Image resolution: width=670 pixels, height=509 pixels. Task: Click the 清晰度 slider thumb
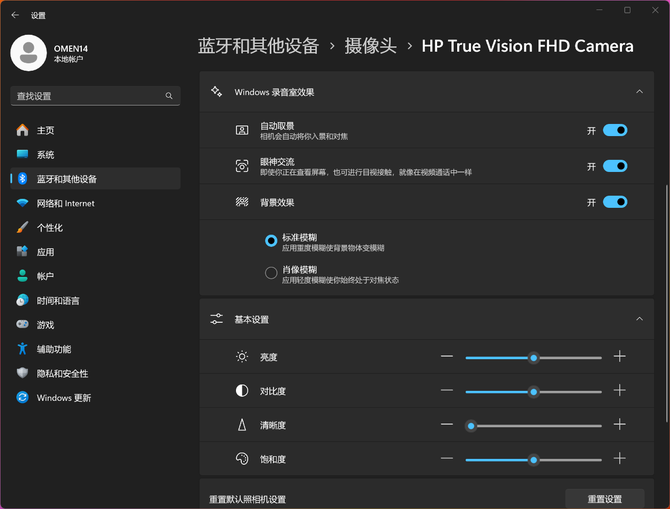(471, 426)
